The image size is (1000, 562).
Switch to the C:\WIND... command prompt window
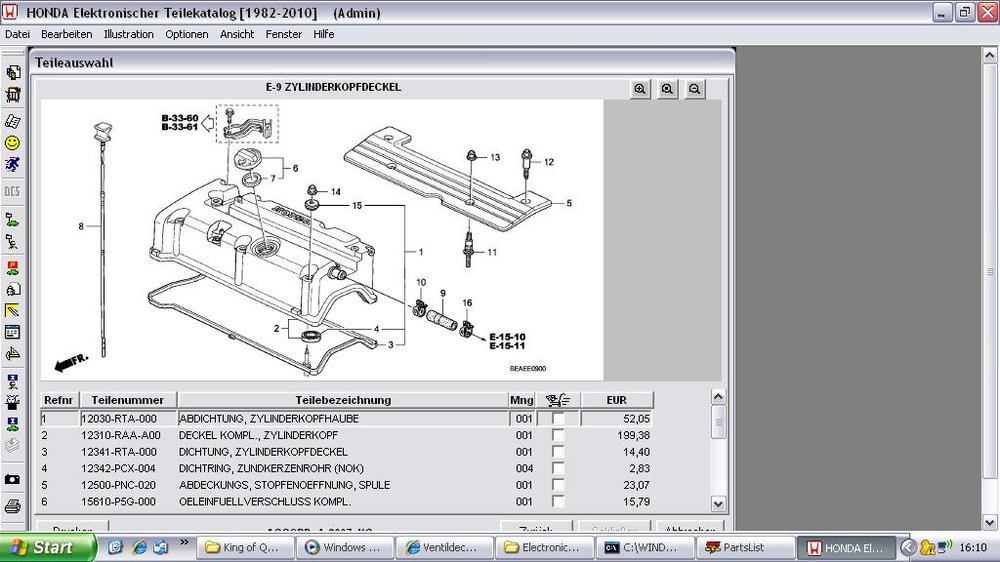646,547
